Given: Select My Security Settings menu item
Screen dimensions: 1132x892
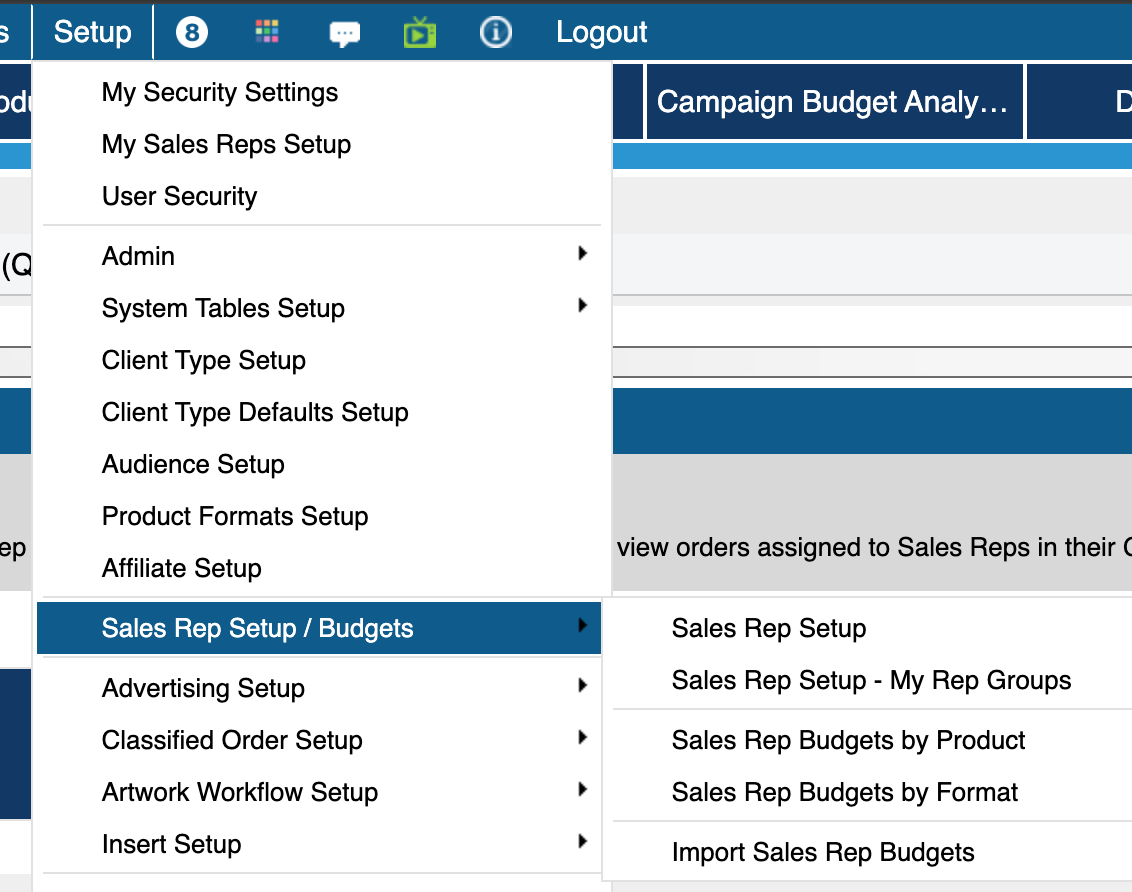Looking at the screenshot, I should 220,92.
